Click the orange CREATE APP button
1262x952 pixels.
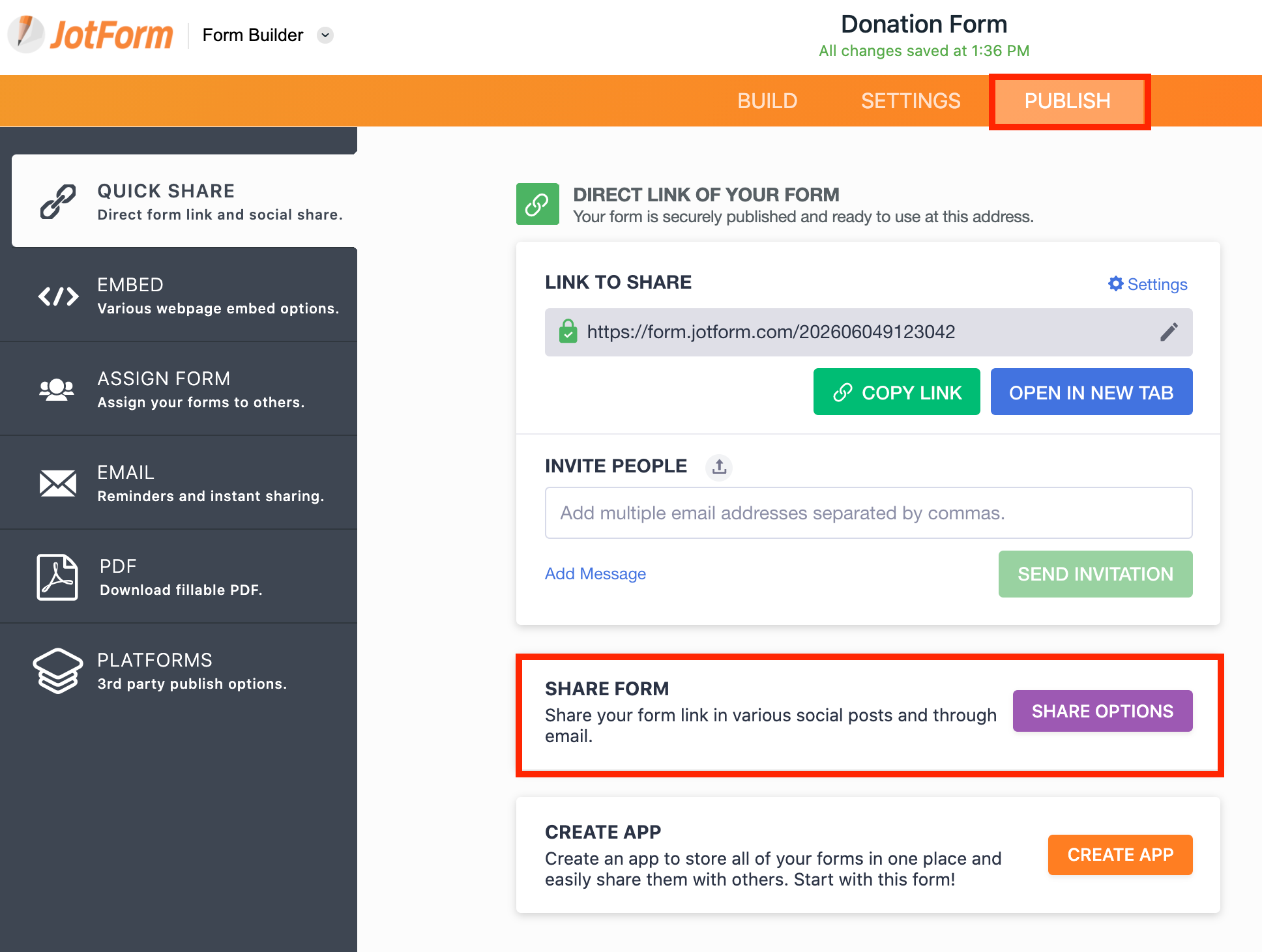pos(1120,854)
